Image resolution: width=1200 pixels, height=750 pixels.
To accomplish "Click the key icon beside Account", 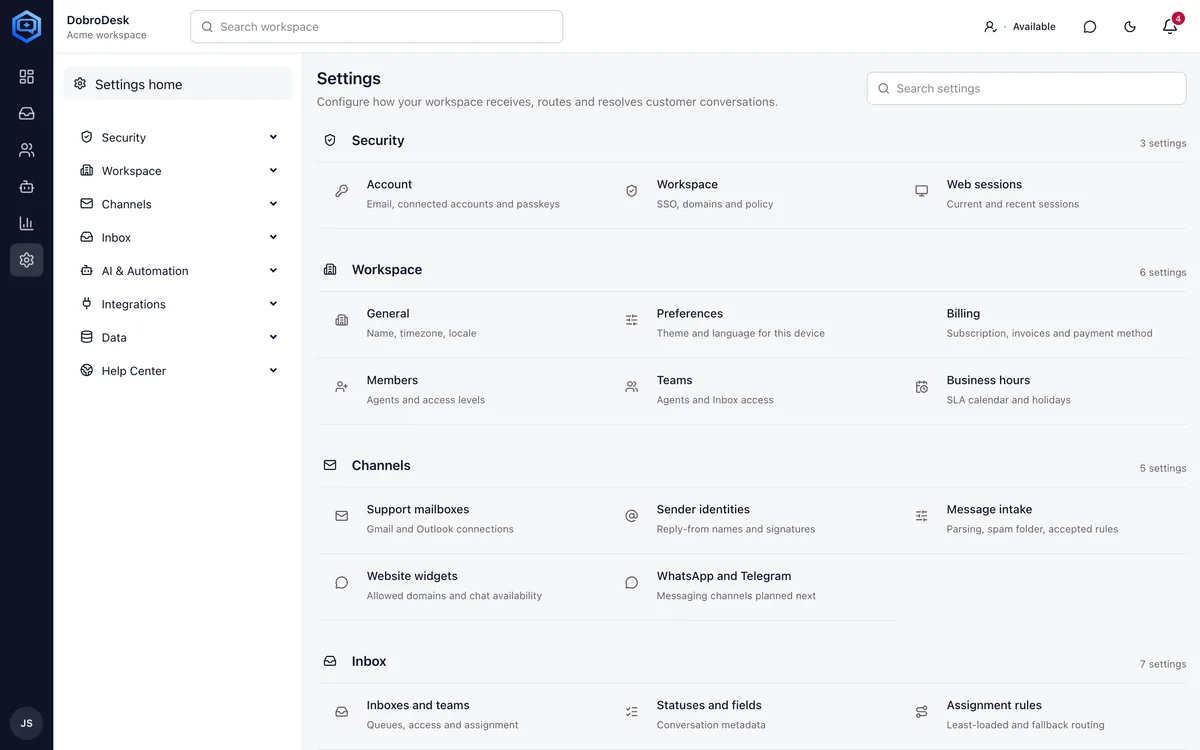I will [x=342, y=191].
